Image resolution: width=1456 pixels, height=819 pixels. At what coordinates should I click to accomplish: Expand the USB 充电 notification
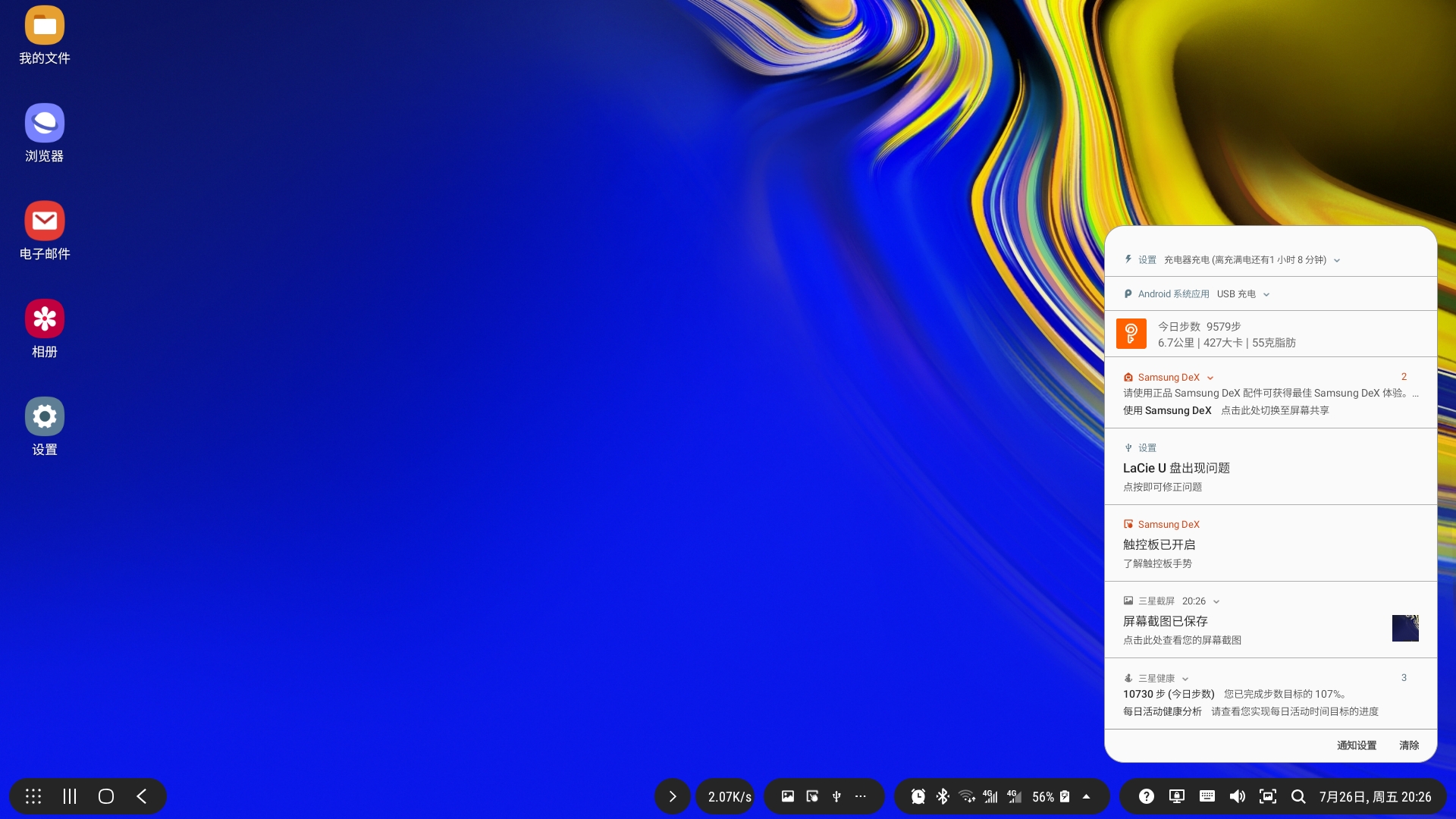[x=1266, y=294]
